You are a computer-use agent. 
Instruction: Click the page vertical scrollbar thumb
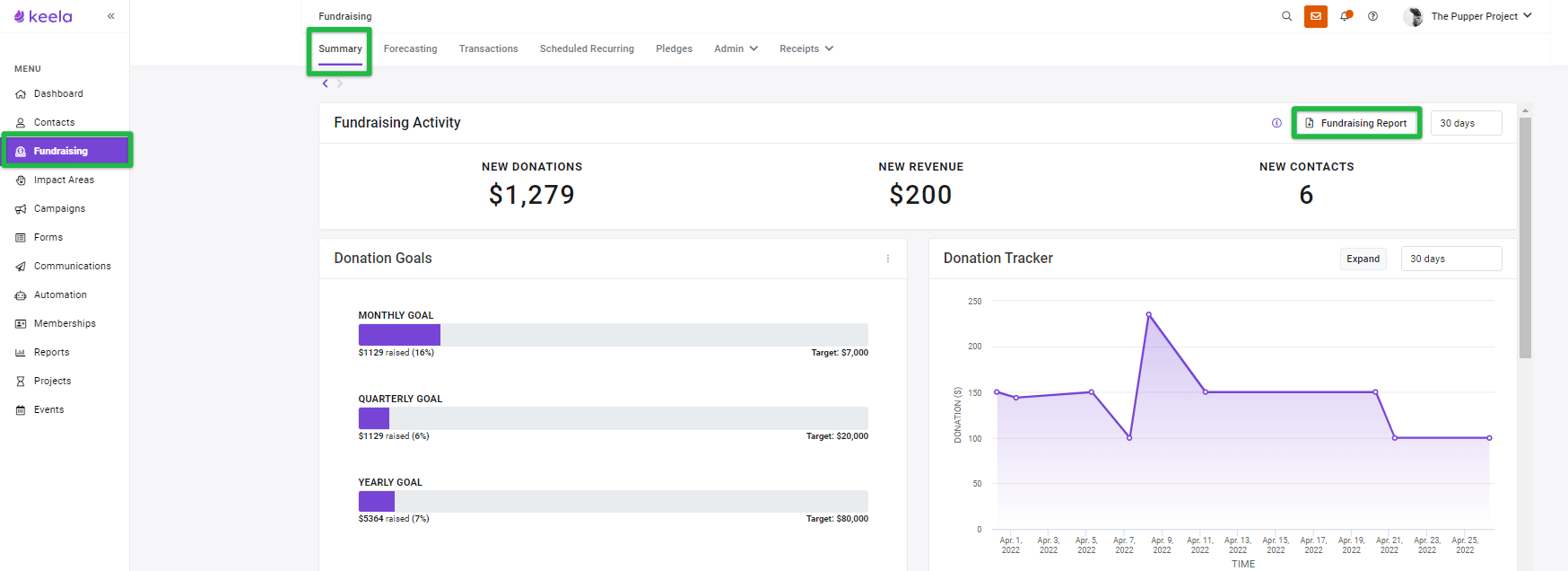coord(1525,238)
